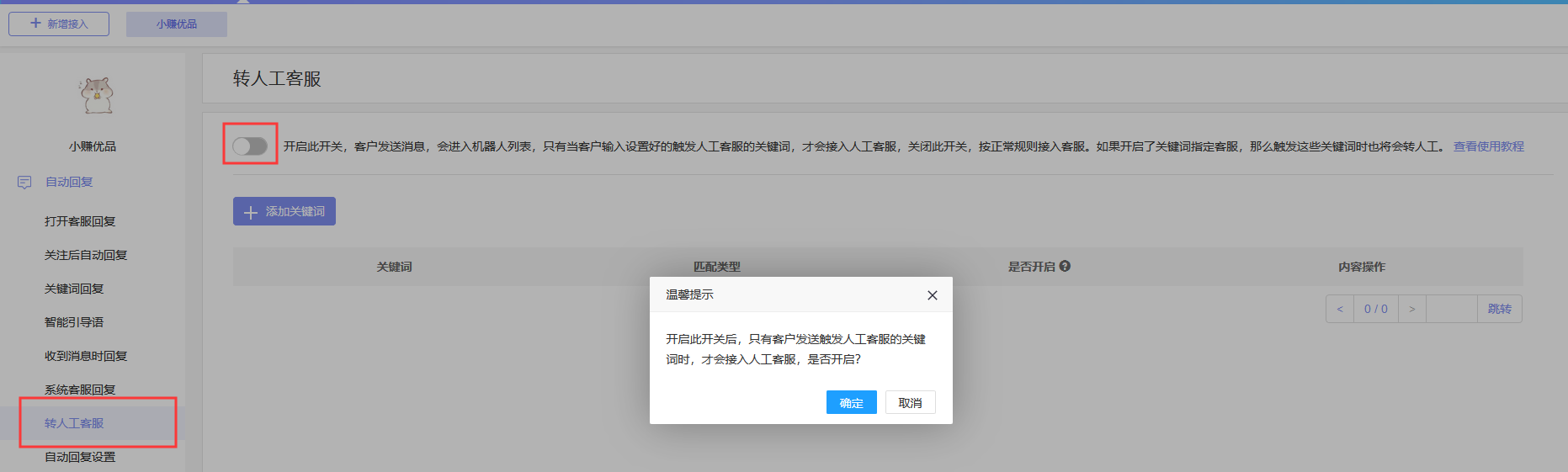Open the 查看使用教程 link
Screen dimensions: 1568x472
point(1488,146)
